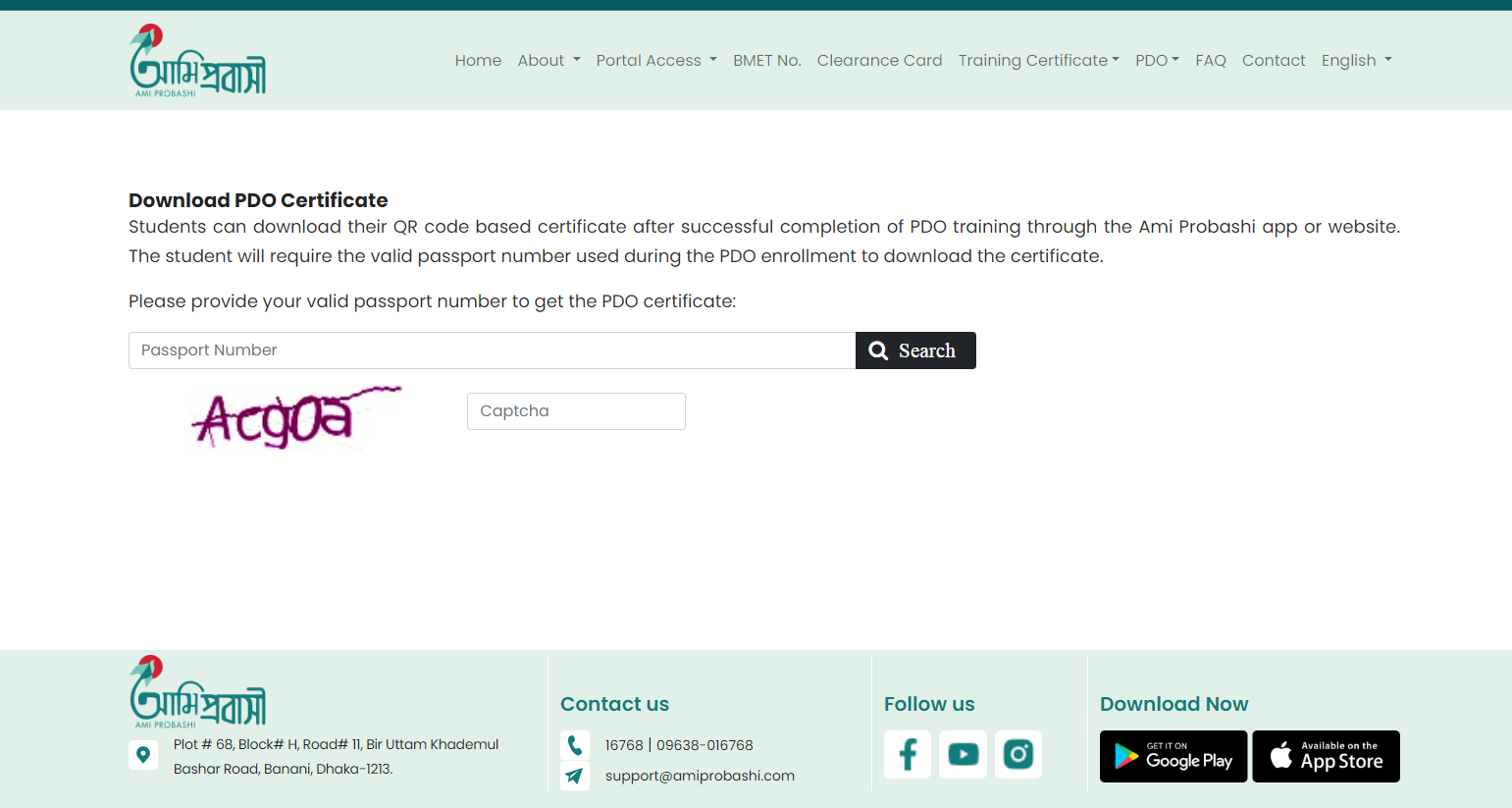The width and height of the screenshot is (1512, 808).
Task: Click the magnifier icon in the Search button
Action: (876, 350)
